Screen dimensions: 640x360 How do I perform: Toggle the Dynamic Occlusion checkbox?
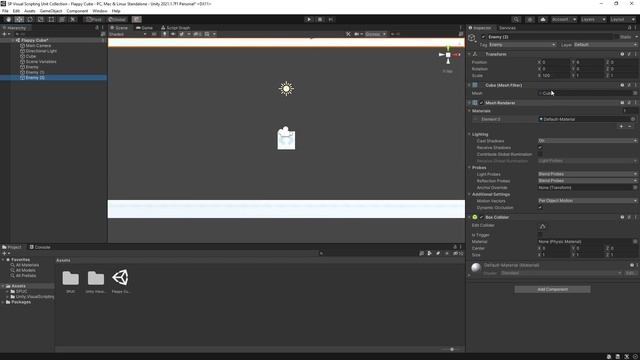click(540, 207)
